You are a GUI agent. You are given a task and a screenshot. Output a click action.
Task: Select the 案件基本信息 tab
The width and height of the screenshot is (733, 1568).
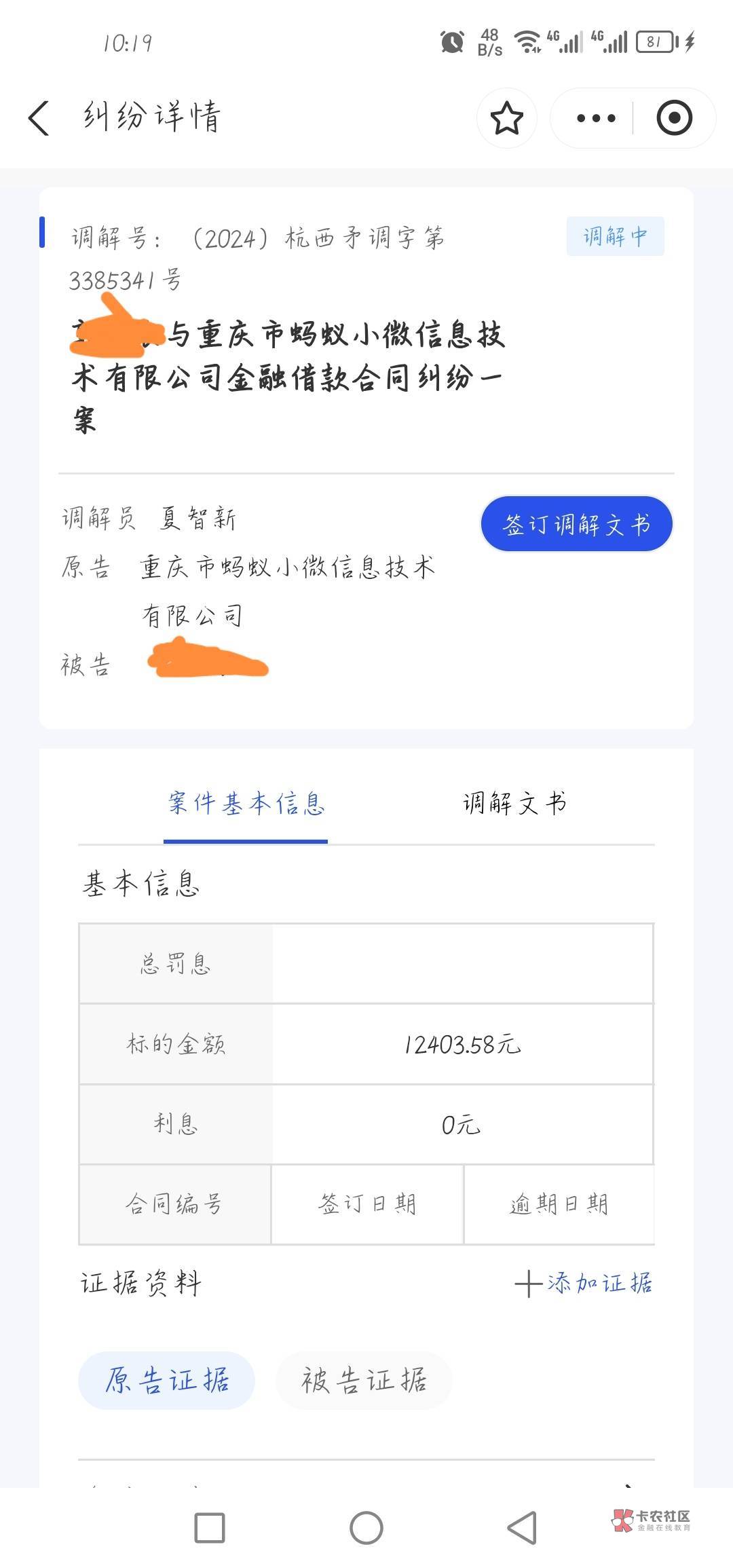246,804
